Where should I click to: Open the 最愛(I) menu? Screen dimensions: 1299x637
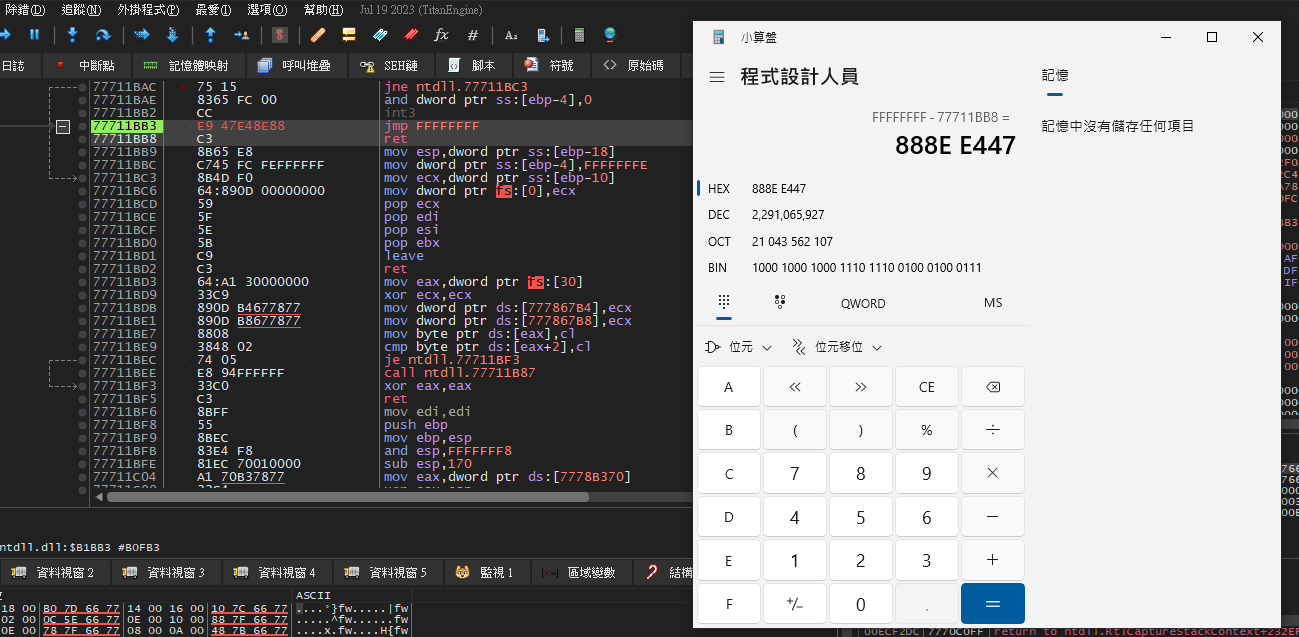pyautogui.click(x=213, y=10)
